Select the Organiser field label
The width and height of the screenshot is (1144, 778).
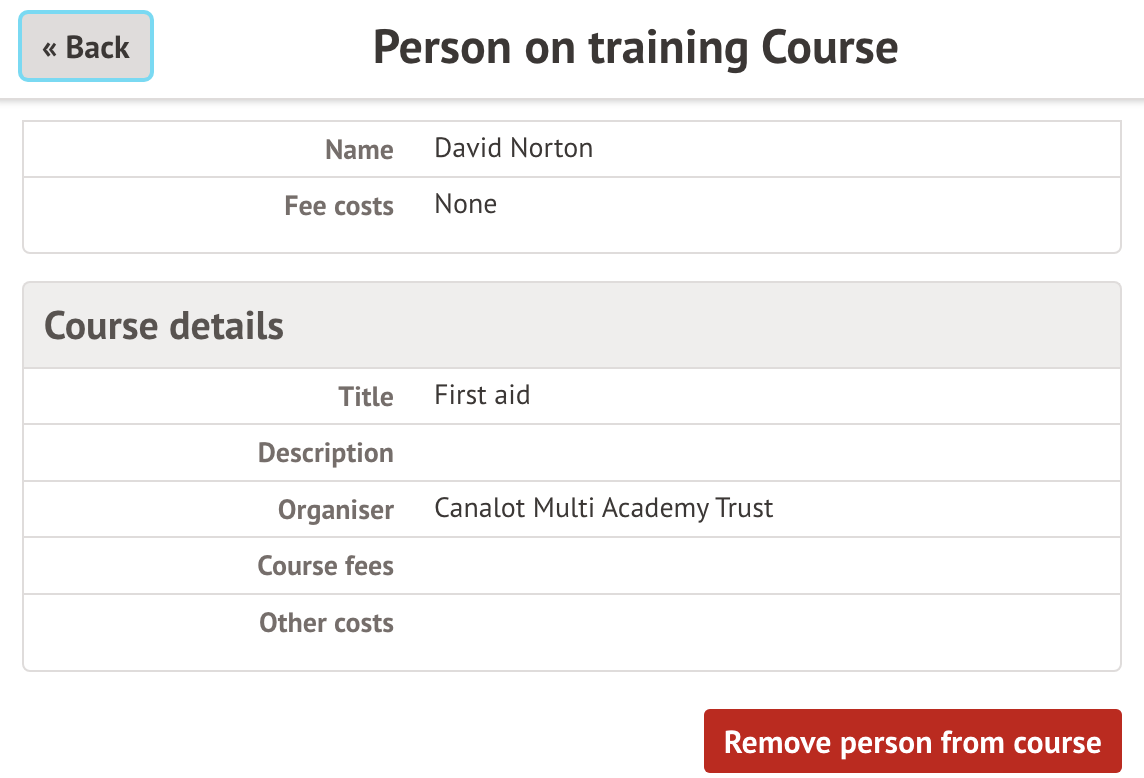[x=336, y=510]
